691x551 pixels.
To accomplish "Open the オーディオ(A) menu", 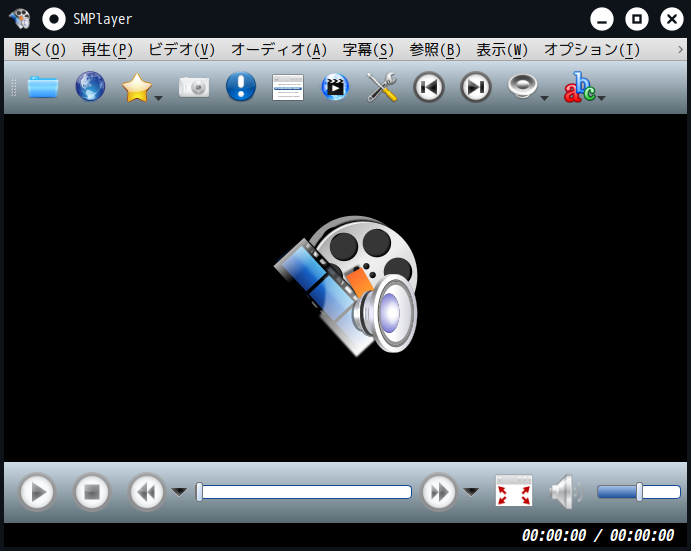I will 279,50.
